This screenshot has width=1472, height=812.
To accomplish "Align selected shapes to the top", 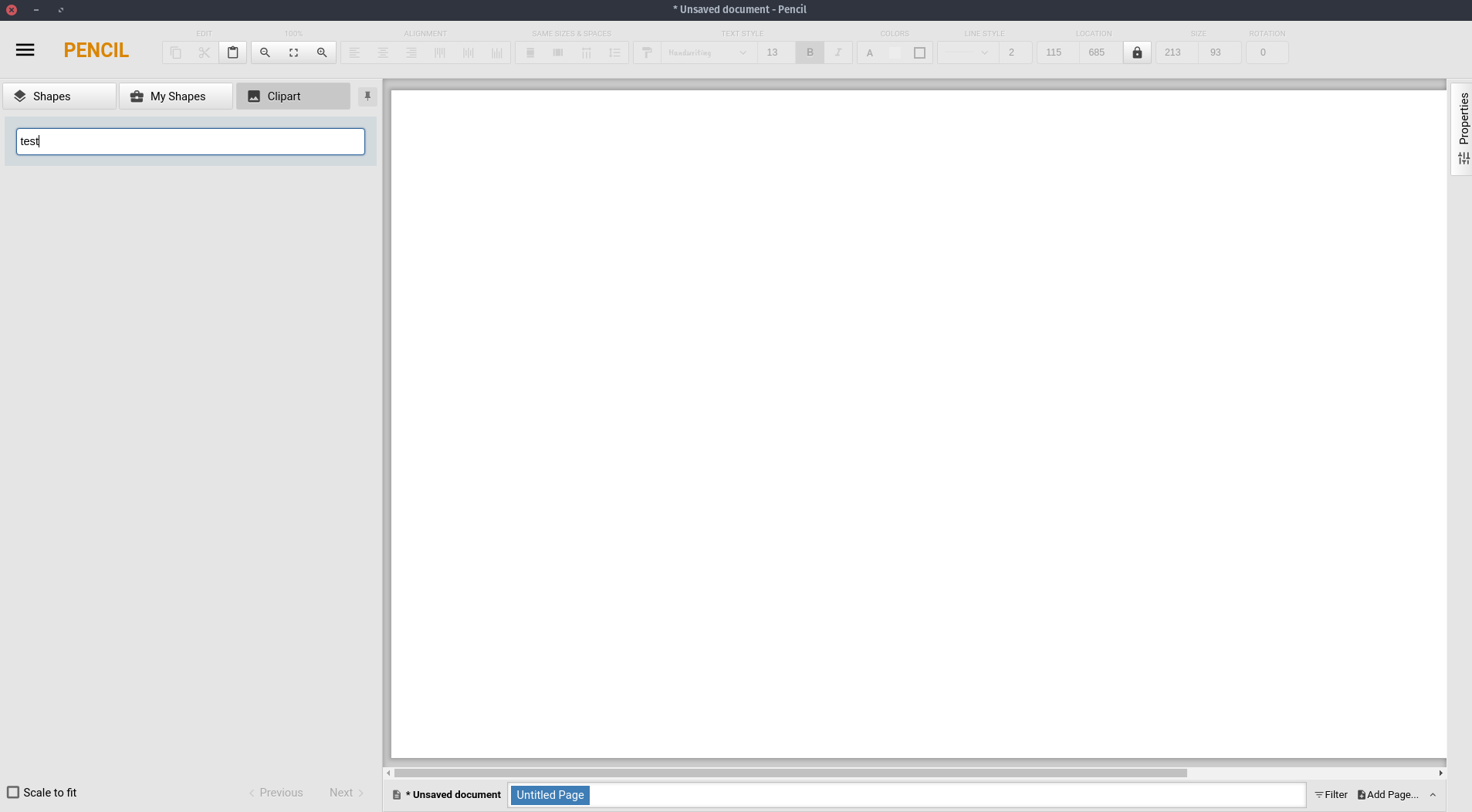I will (440, 52).
